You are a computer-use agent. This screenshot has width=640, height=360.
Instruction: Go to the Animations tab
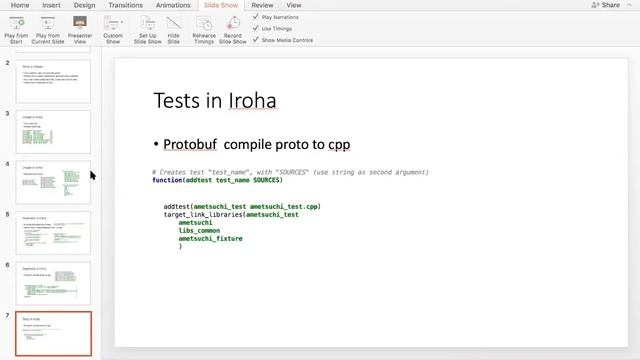pyautogui.click(x=173, y=5)
